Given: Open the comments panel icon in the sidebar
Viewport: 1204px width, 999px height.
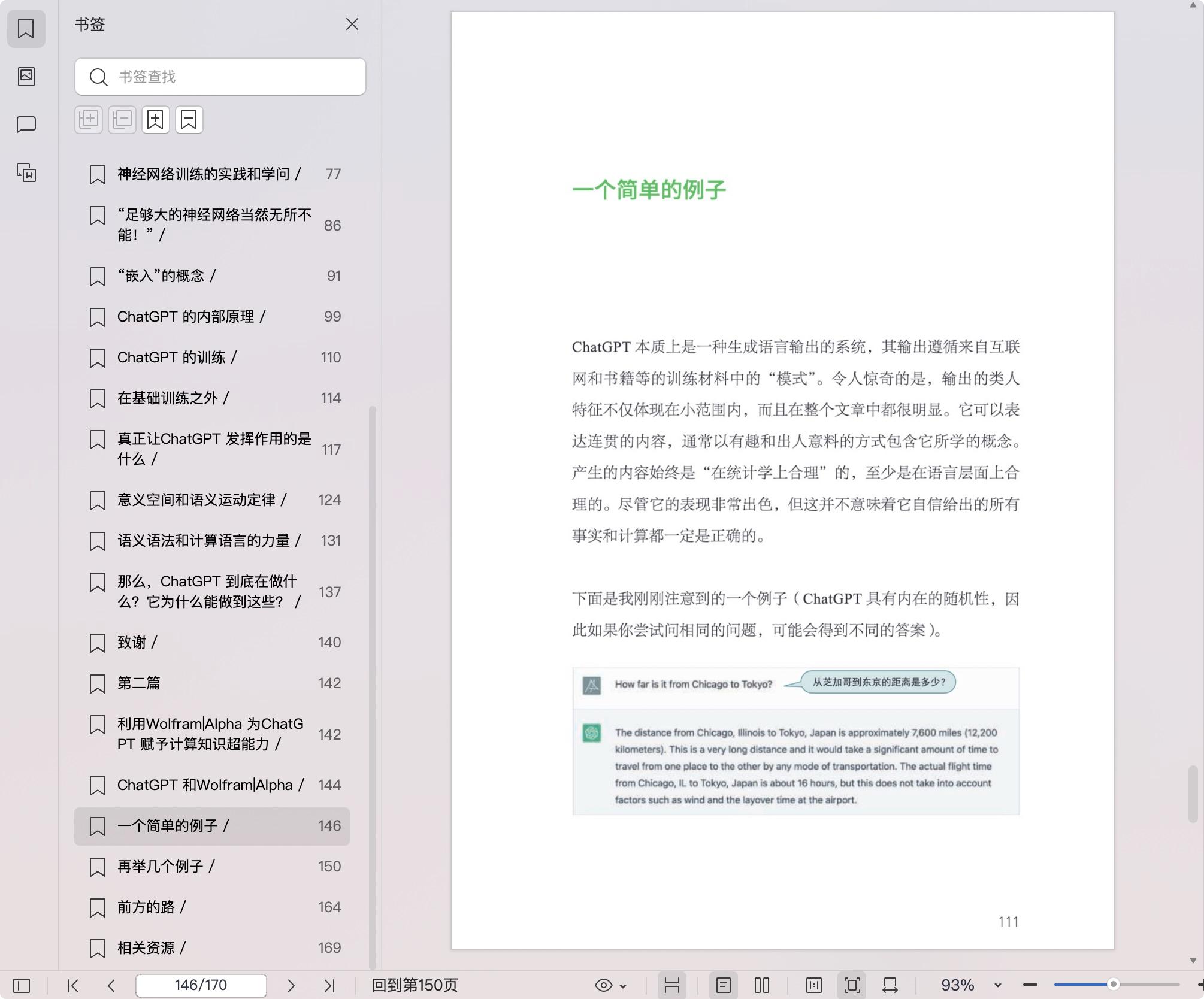Looking at the screenshot, I should coord(26,125).
